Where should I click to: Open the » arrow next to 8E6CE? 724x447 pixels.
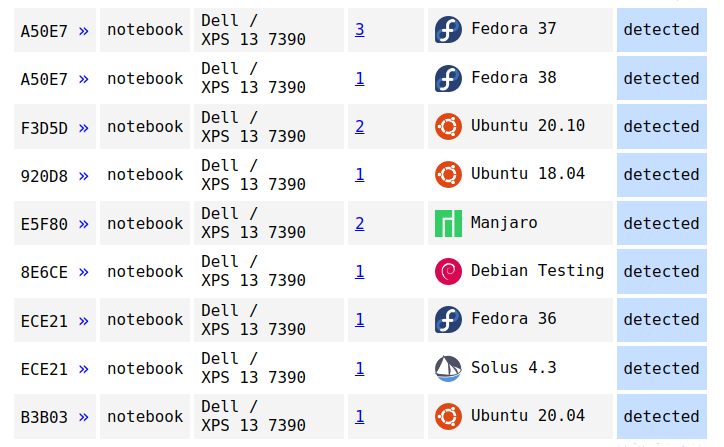83,272
